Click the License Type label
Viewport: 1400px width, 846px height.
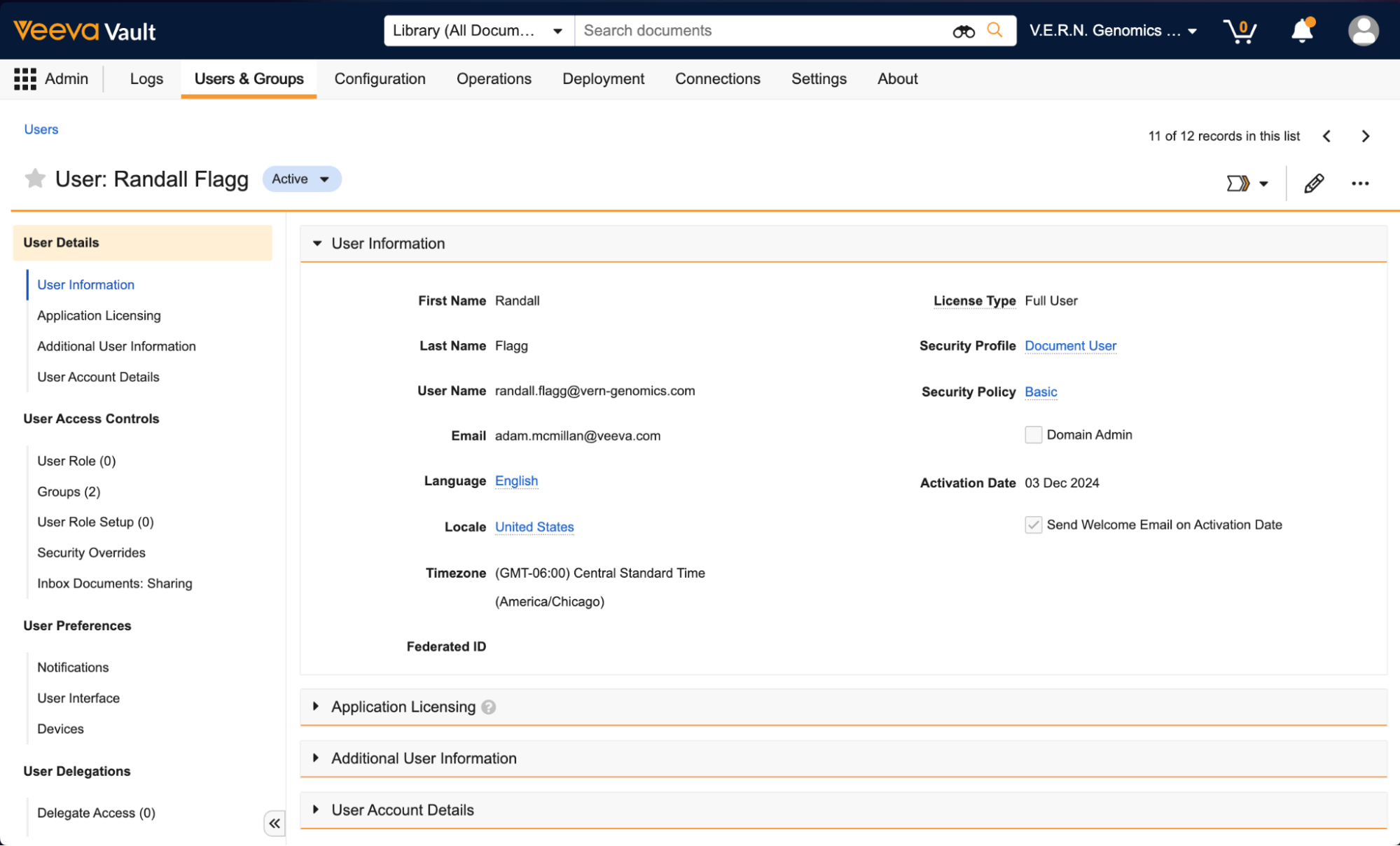pyautogui.click(x=974, y=301)
